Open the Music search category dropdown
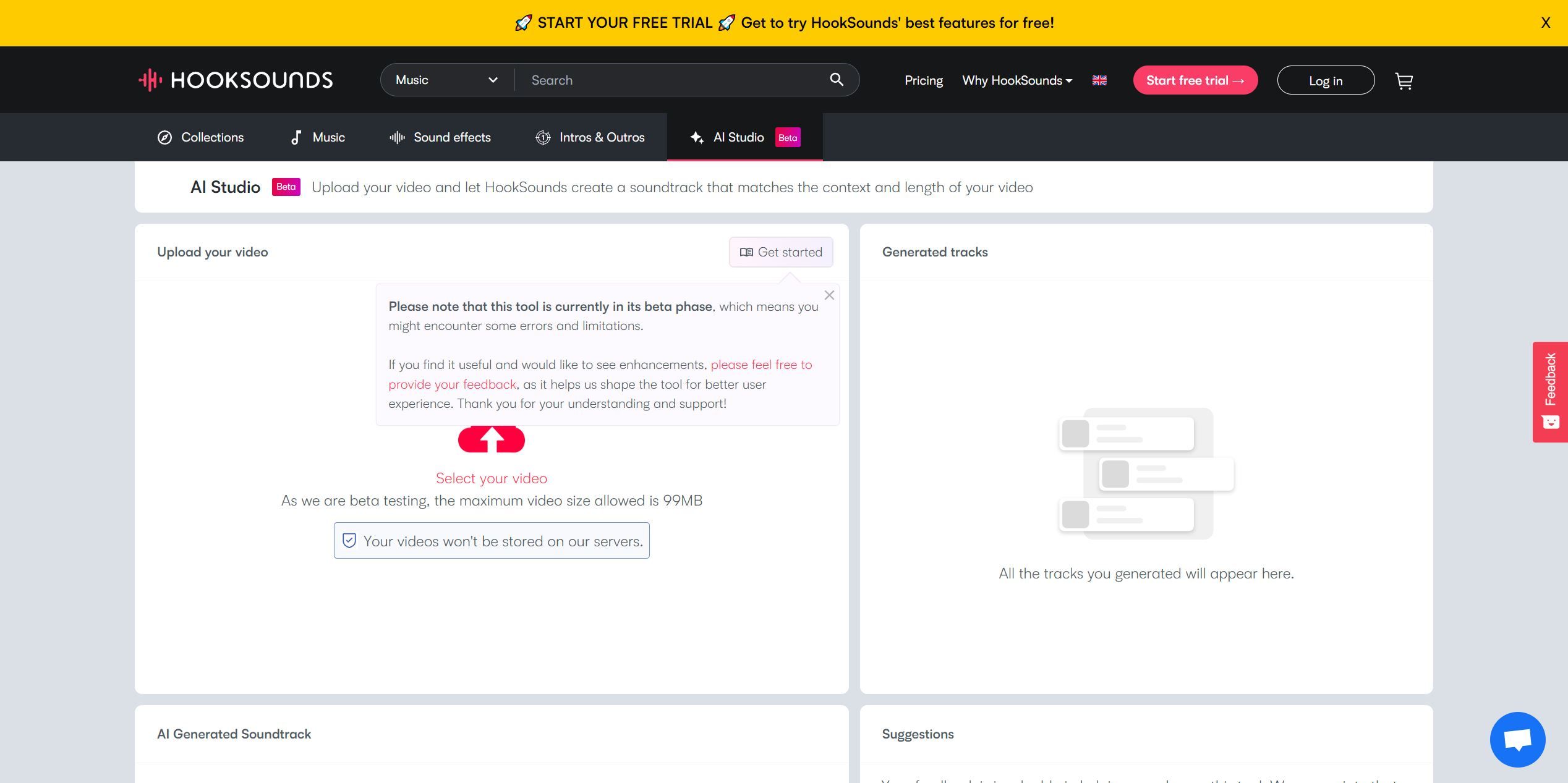 [445, 80]
